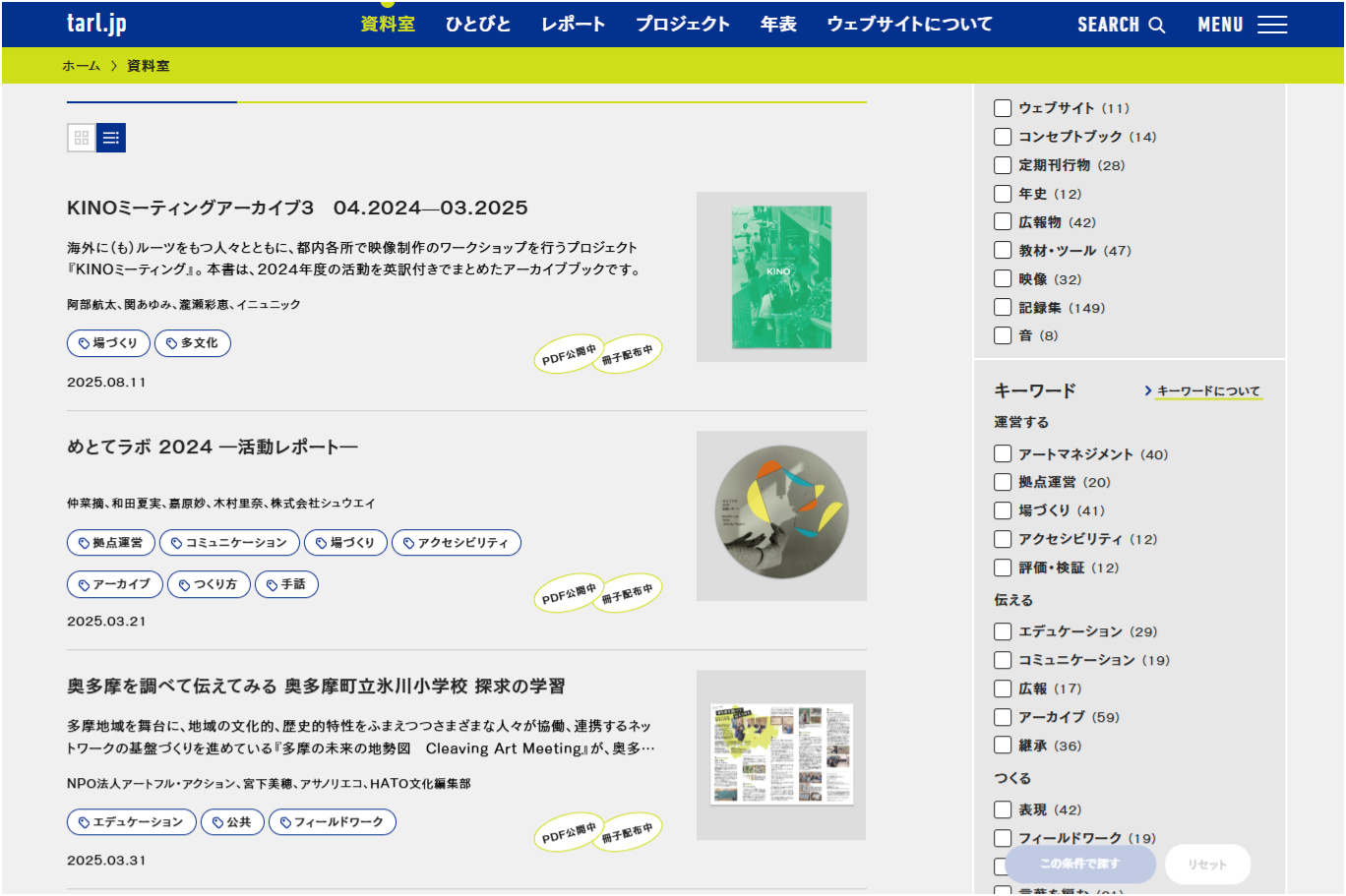The height and width of the screenshot is (896, 1346).
Task: Click the 手話 tag icon button
Action: point(286,584)
